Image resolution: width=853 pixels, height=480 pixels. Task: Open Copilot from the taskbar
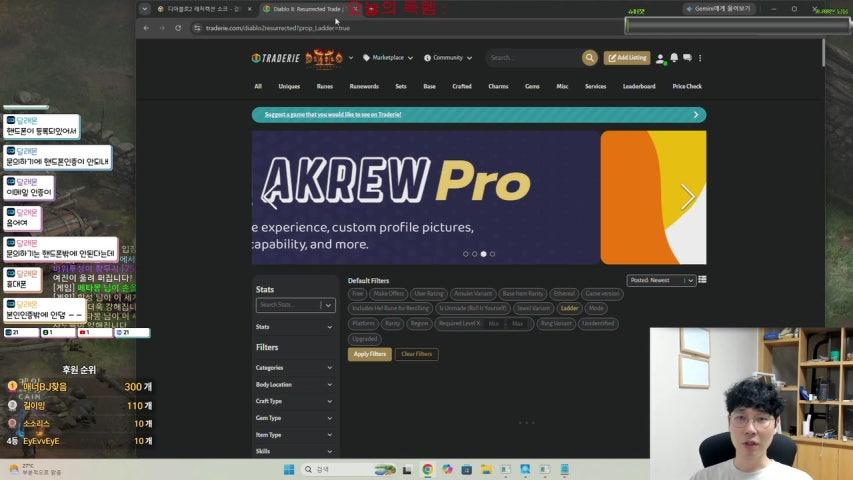pyautogui.click(x=447, y=470)
